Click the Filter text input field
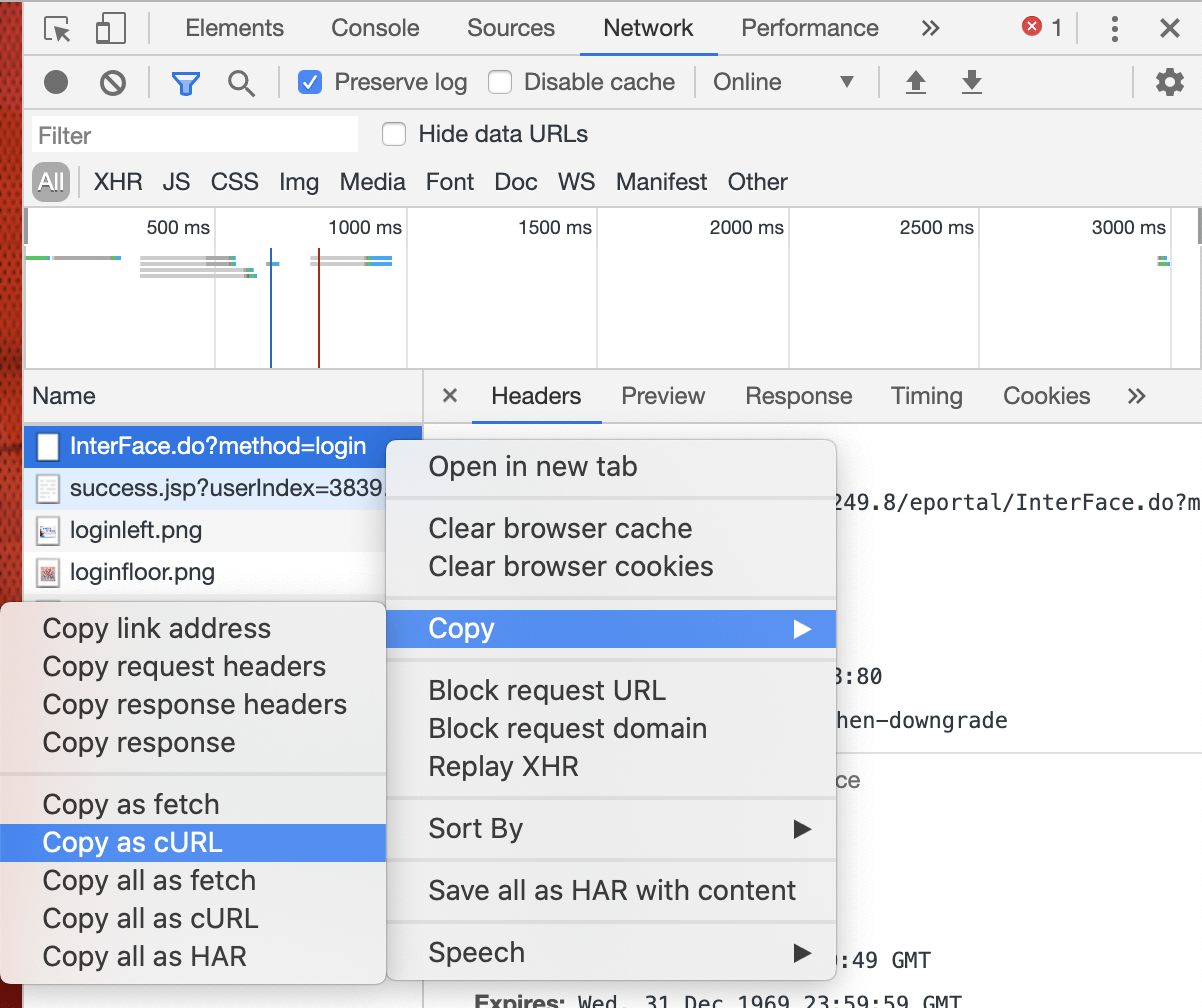This screenshot has width=1202, height=1008. click(195, 135)
